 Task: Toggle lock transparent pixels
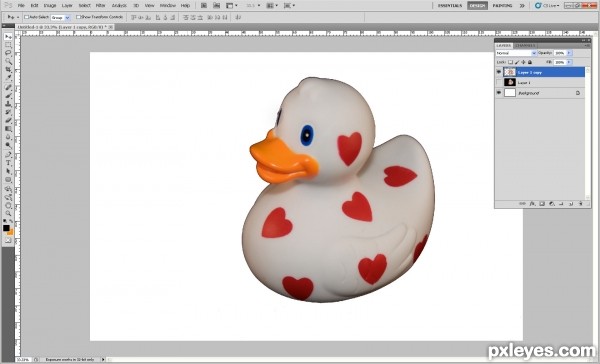point(510,62)
